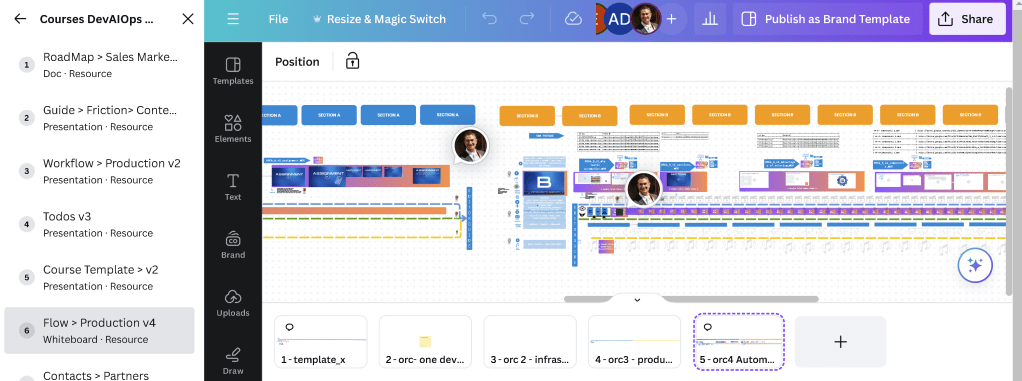Check the cloud save status icon
The width and height of the screenshot is (1022, 381).
(573, 19)
